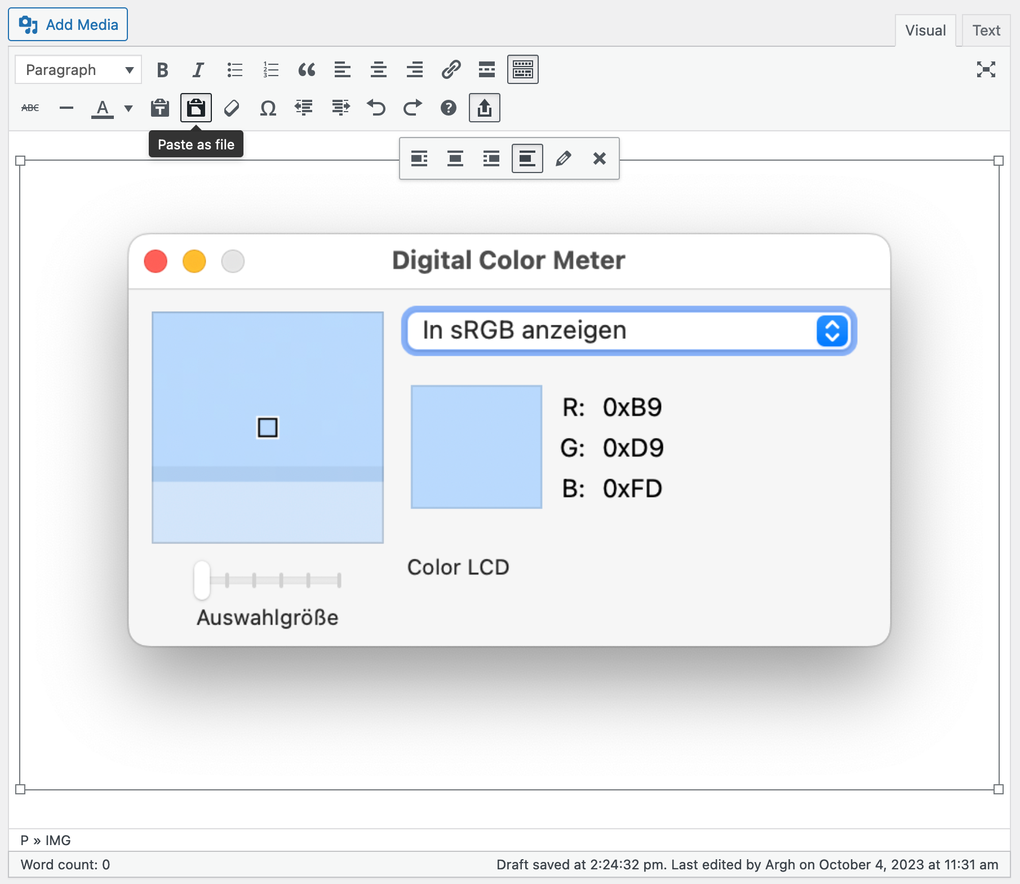Click the top-left image resize handle
This screenshot has width=1020, height=884.
click(x=20, y=161)
